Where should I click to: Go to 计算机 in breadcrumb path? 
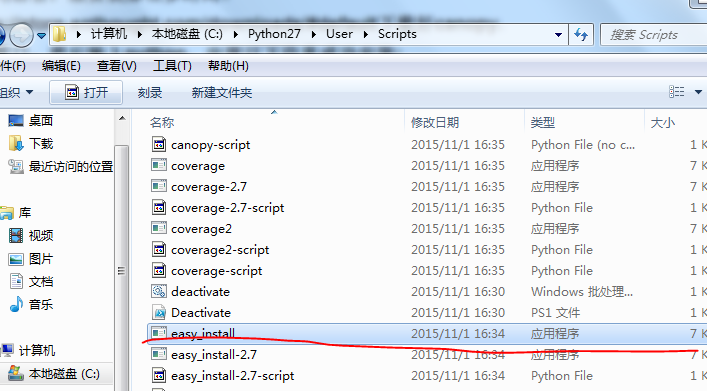pyautogui.click(x=109, y=34)
